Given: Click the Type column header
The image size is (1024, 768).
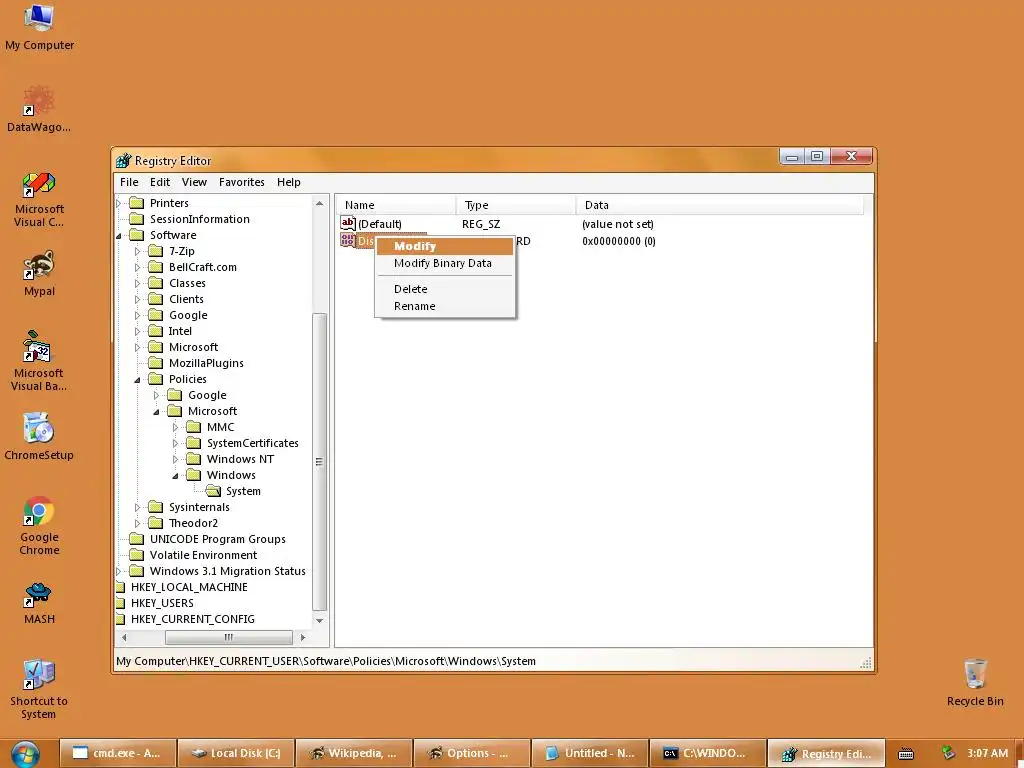Looking at the screenshot, I should point(516,205).
